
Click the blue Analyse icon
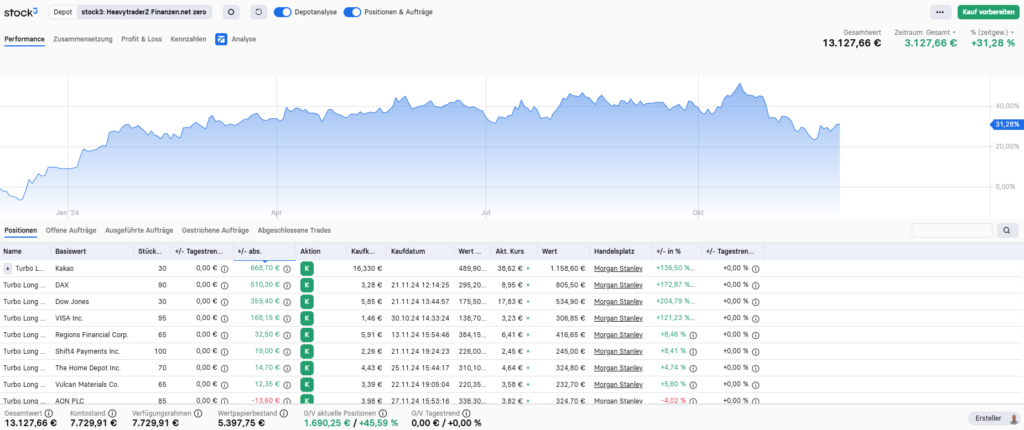[x=221, y=39]
